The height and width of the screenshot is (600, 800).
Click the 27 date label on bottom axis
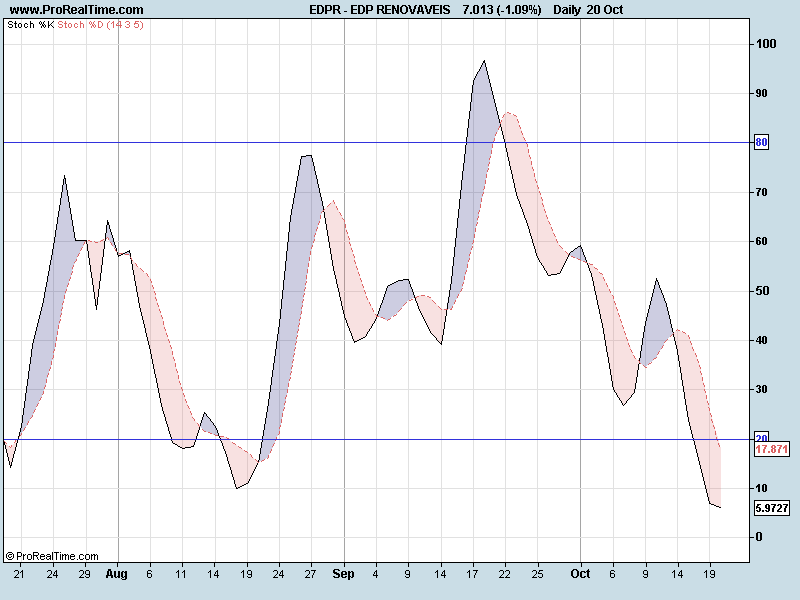(310, 574)
